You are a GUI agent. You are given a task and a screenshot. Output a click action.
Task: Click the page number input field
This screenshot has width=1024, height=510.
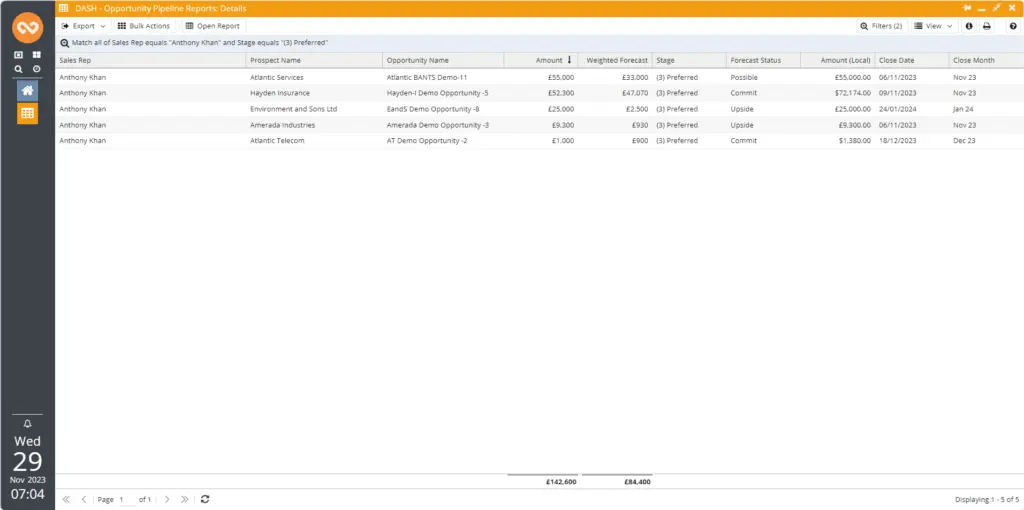pyautogui.click(x=126, y=500)
